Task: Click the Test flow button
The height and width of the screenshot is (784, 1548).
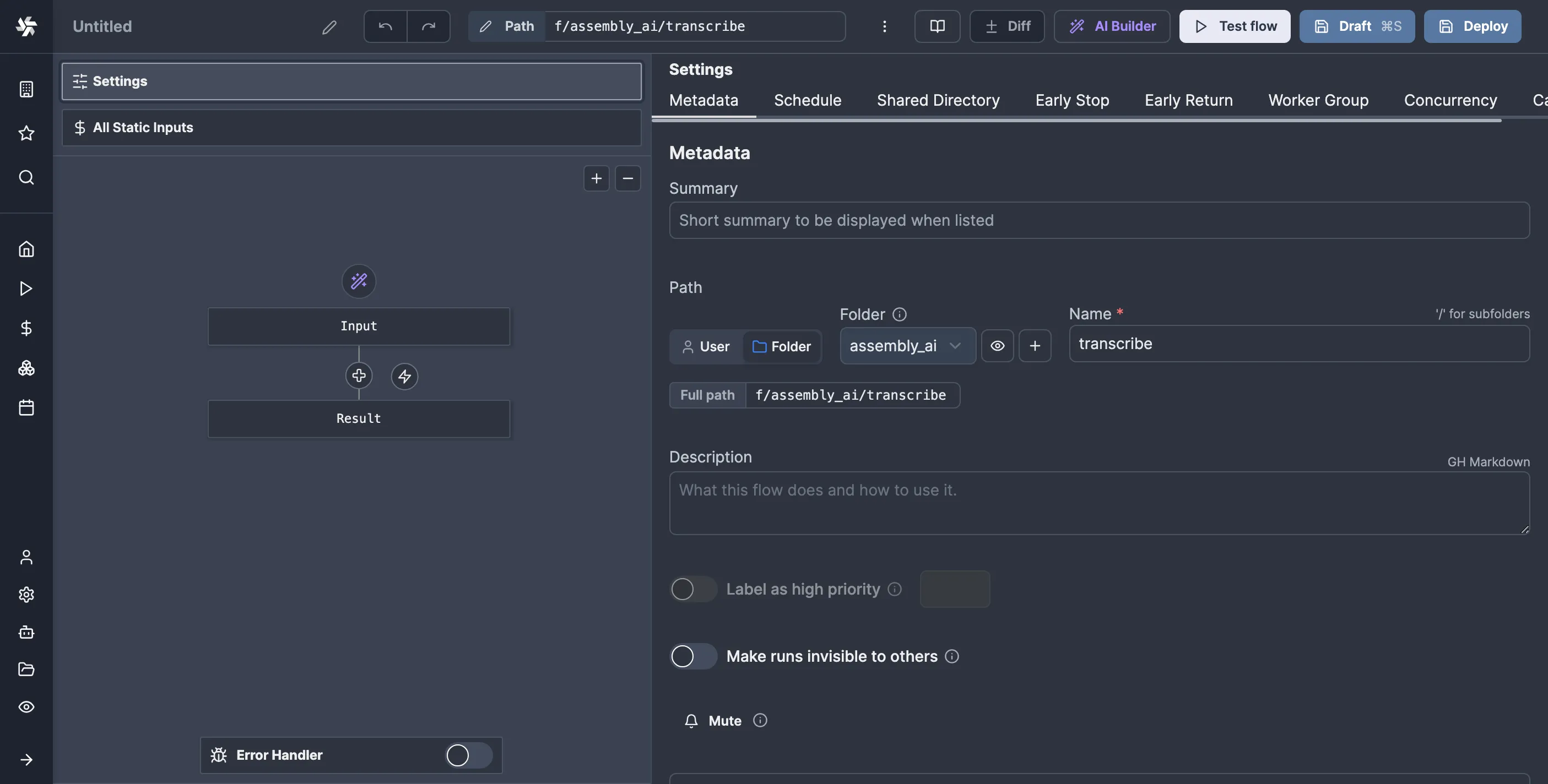Action: [x=1235, y=26]
